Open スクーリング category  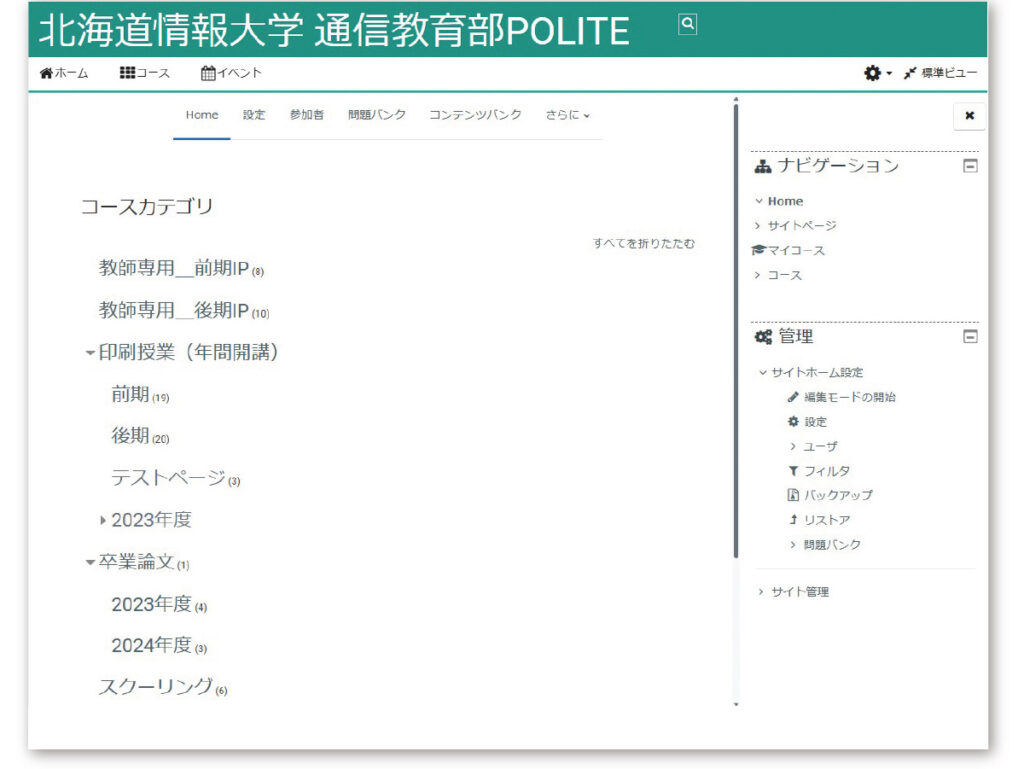click(155, 687)
